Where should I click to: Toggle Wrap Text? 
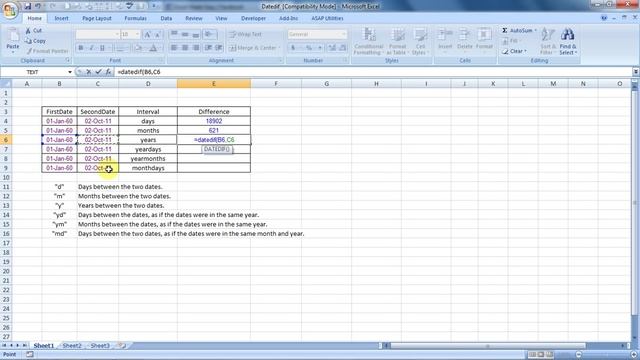pos(245,34)
